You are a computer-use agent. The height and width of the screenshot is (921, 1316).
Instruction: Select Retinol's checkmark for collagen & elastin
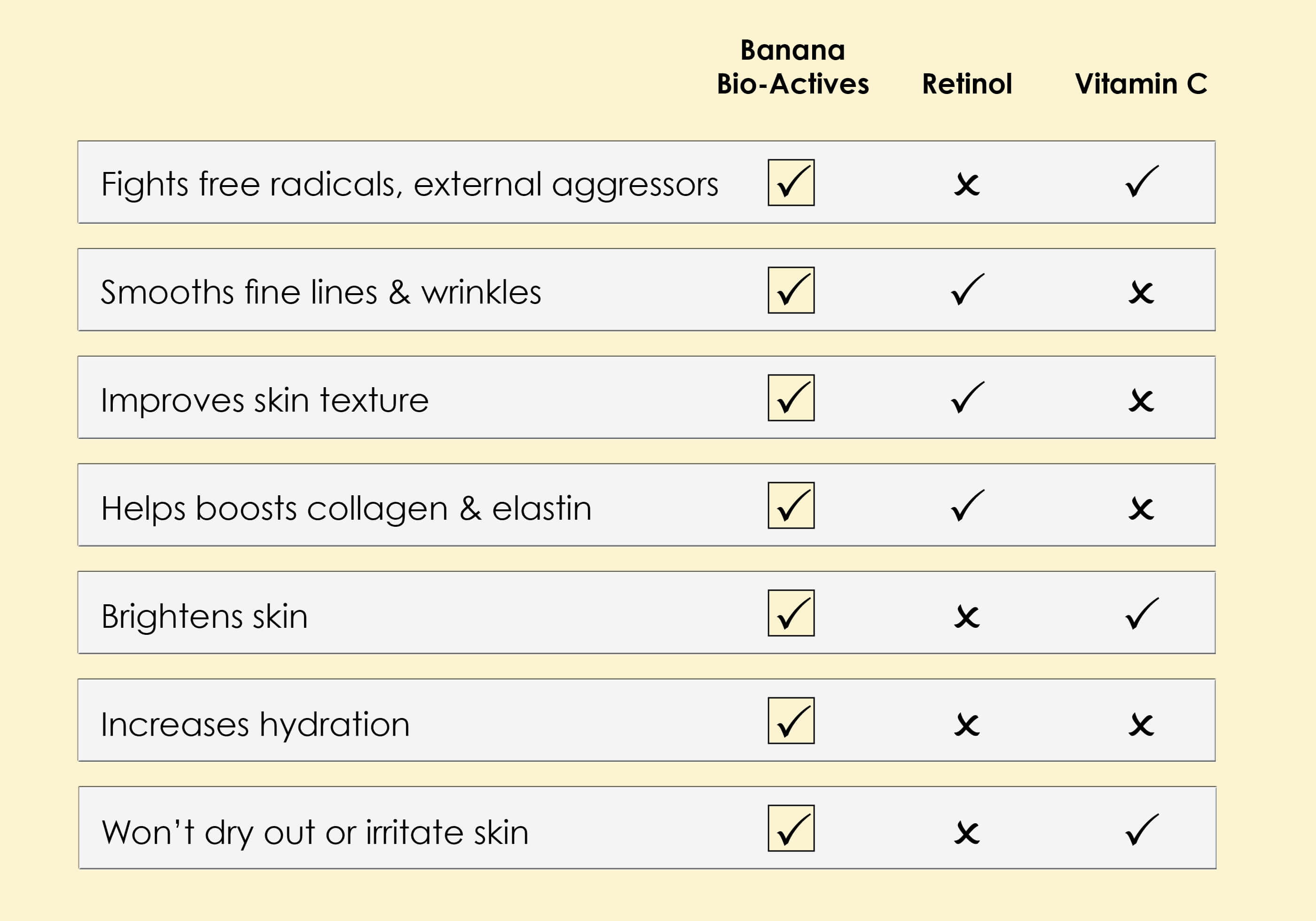click(967, 505)
